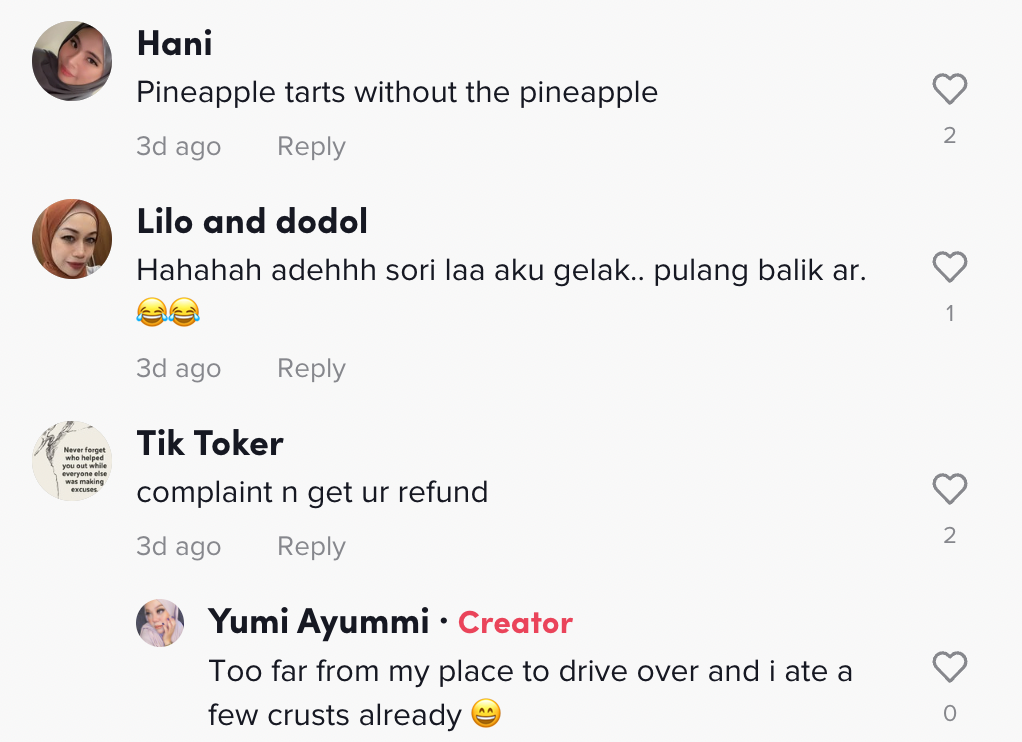Open the Hani username link
The height and width of the screenshot is (742, 1022).
[x=174, y=43]
